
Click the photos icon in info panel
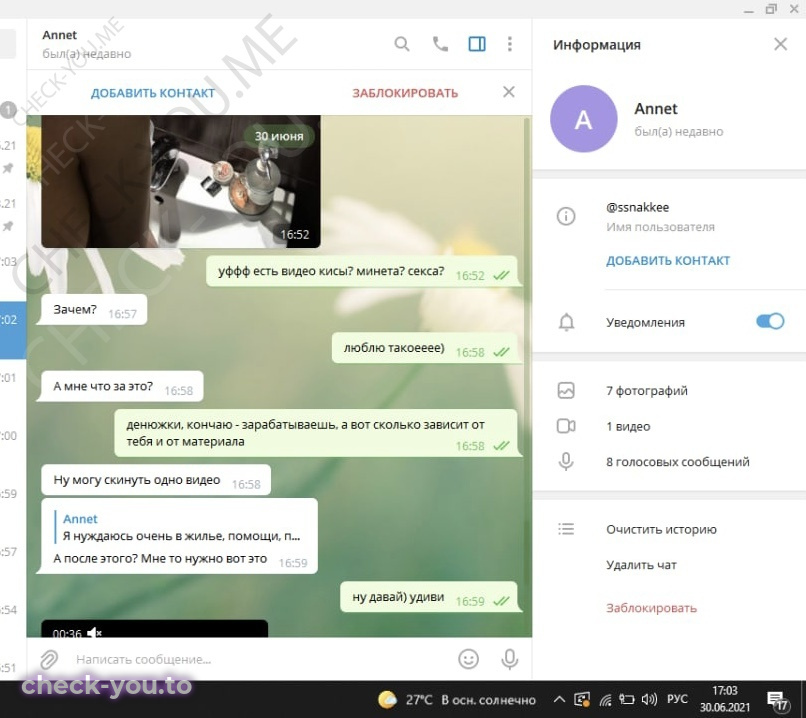coord(566,391)
